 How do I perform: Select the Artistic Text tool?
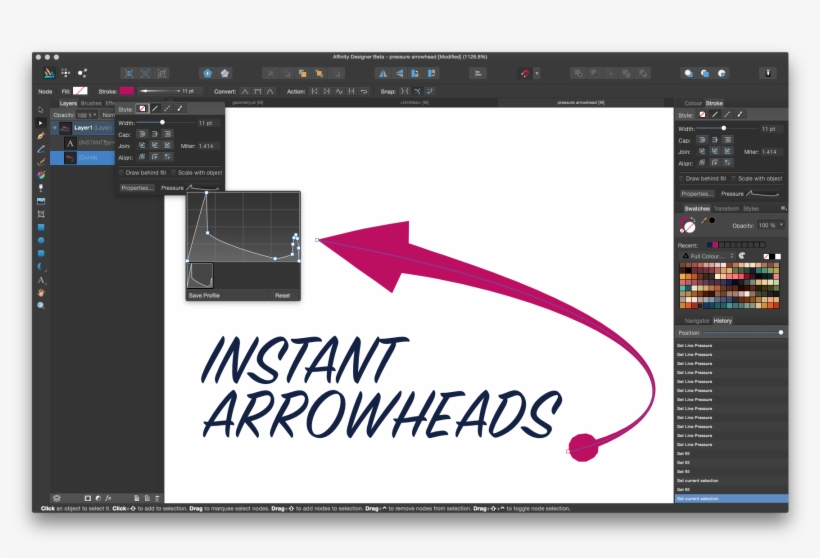(x=41, y=280)
